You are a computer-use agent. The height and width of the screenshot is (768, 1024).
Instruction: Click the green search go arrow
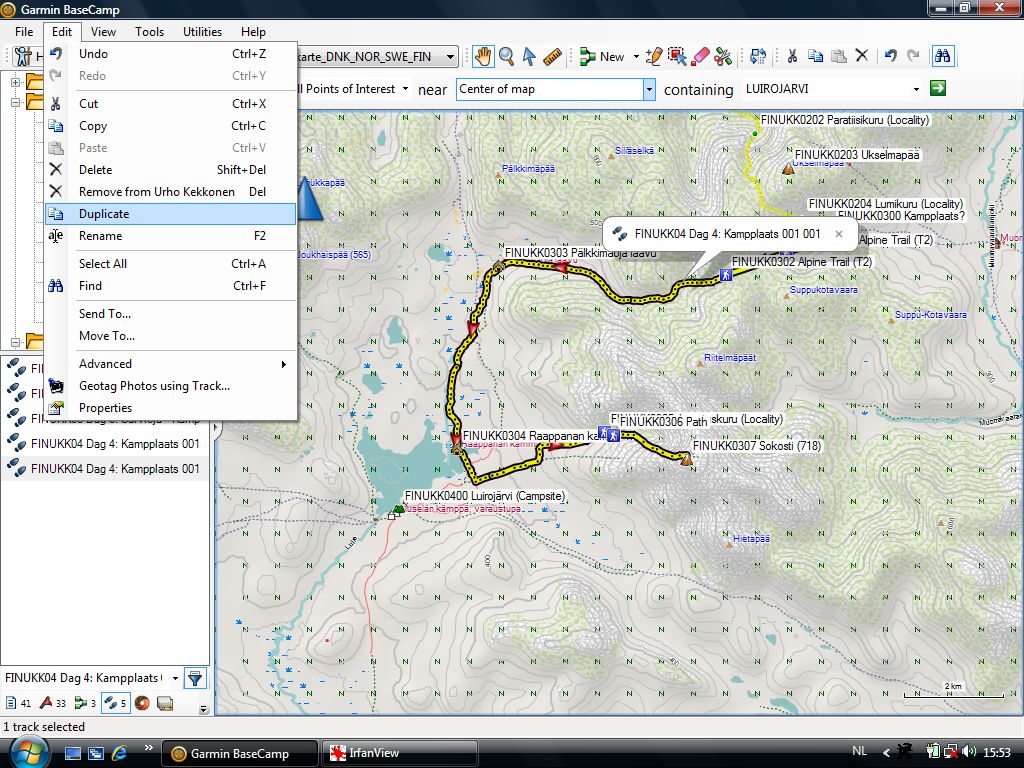937,89
